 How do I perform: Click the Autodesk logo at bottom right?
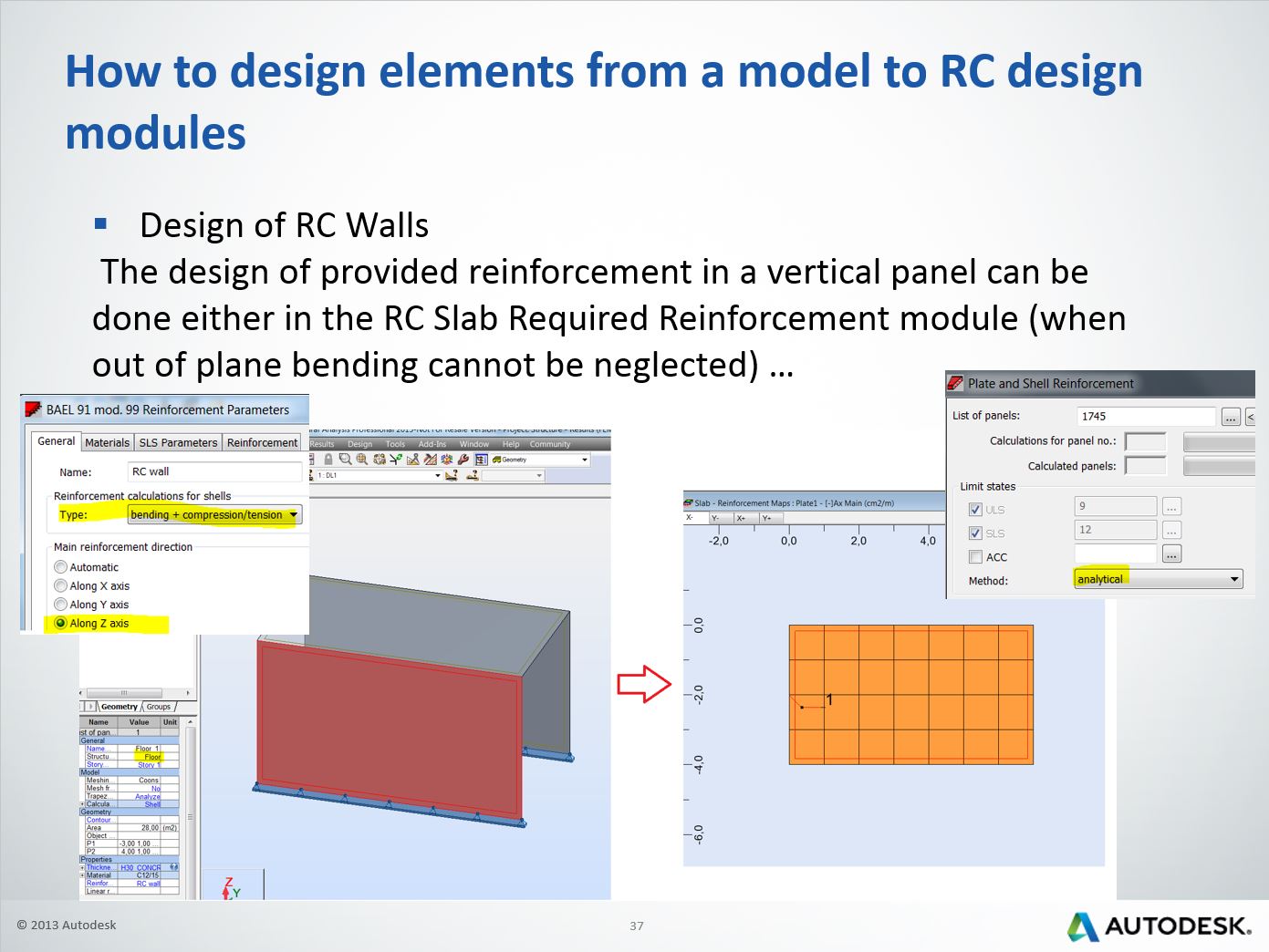tap(1159, 926)
